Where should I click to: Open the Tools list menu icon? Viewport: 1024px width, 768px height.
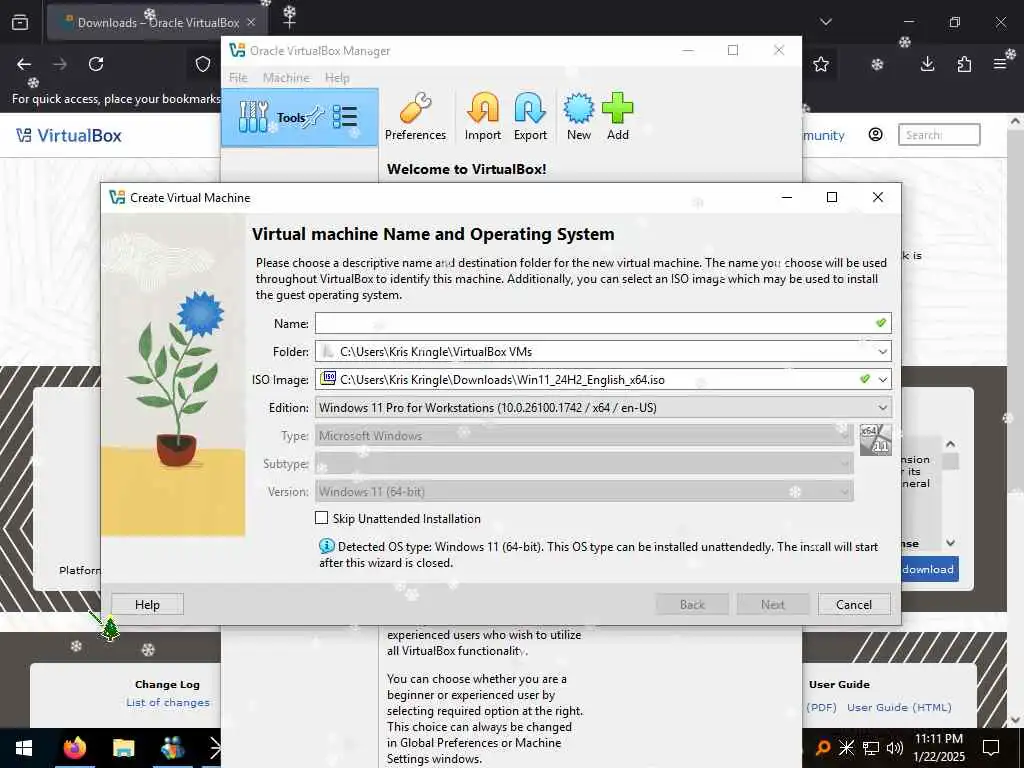pos(345,117)
